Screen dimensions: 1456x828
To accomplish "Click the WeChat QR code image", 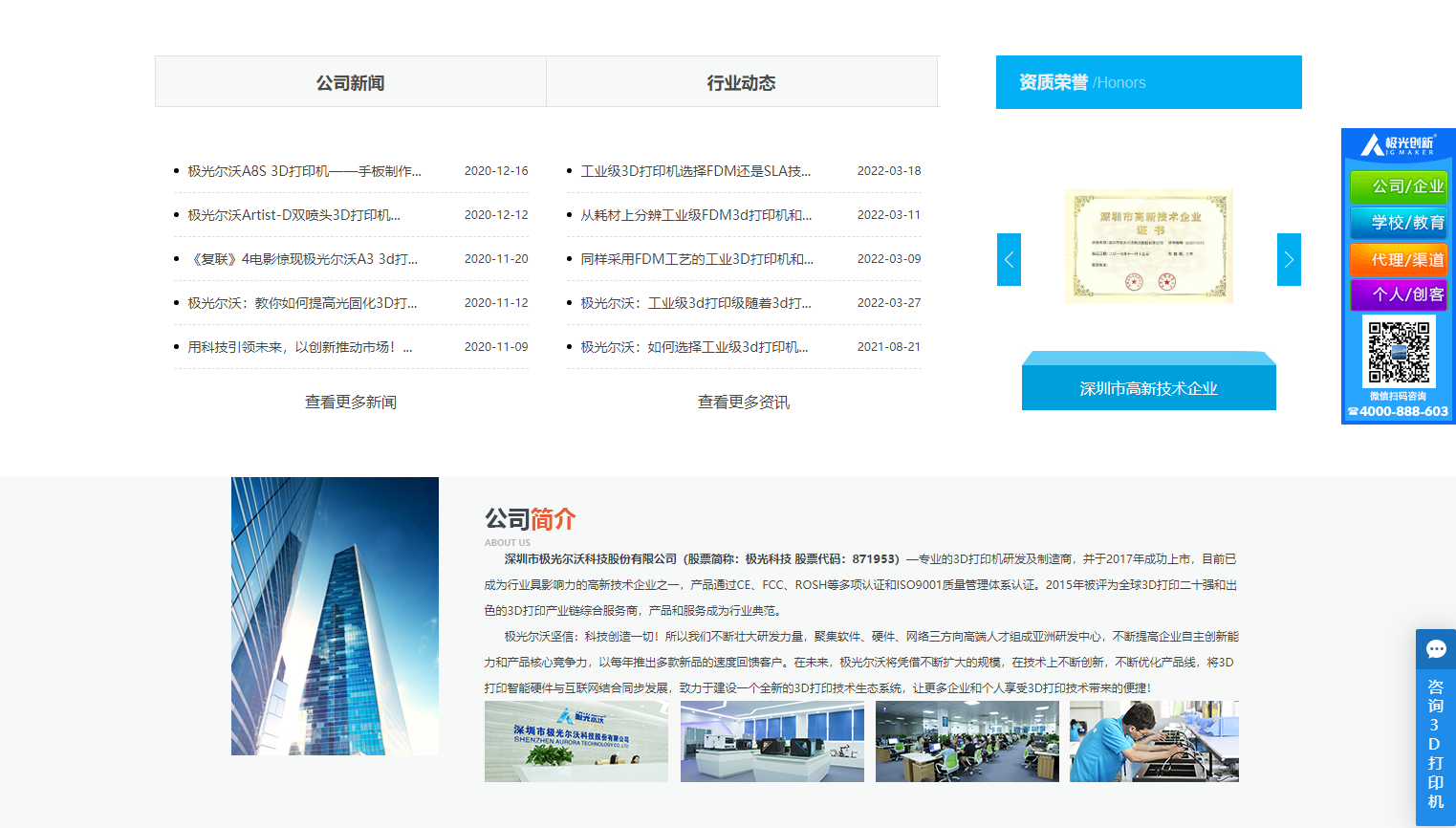I will (1399, 351).
